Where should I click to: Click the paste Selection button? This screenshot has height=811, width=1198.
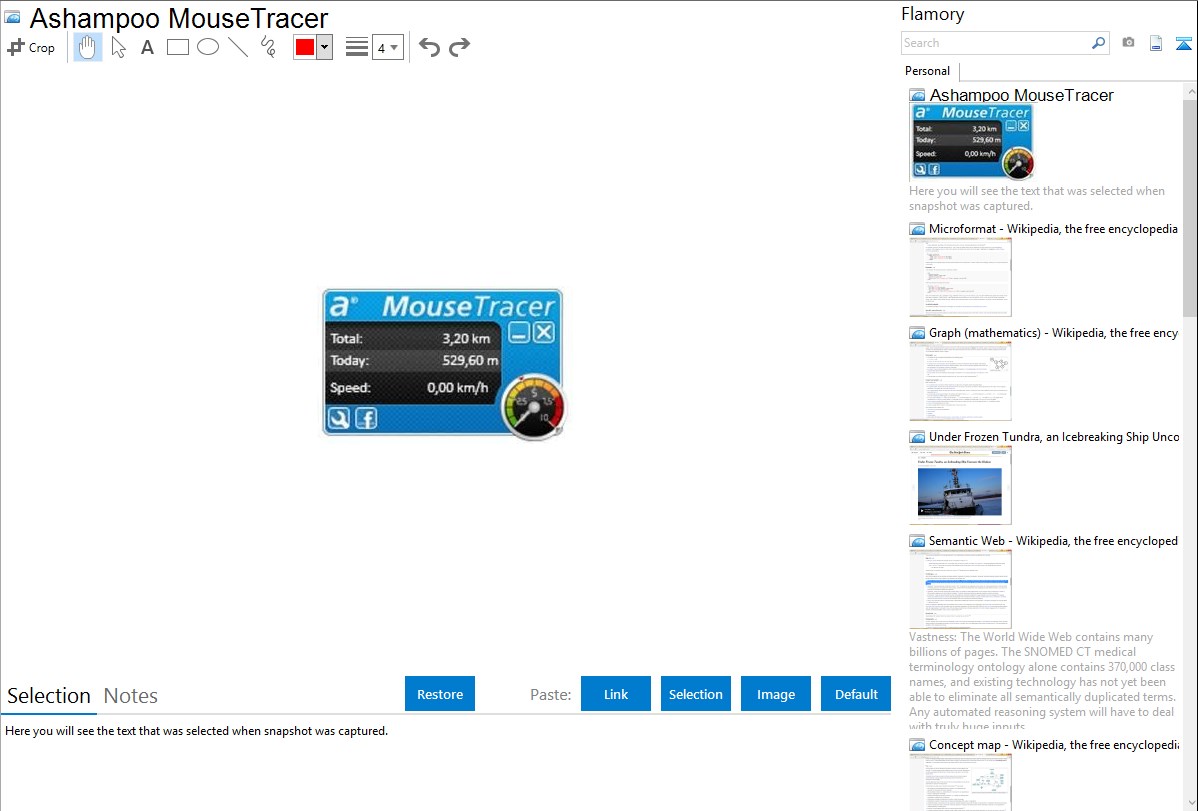(x=696, y=694)
